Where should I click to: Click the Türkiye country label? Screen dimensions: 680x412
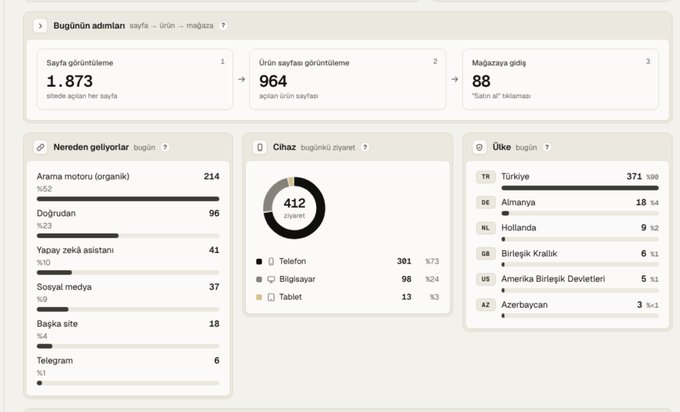[x=515, y=177]
